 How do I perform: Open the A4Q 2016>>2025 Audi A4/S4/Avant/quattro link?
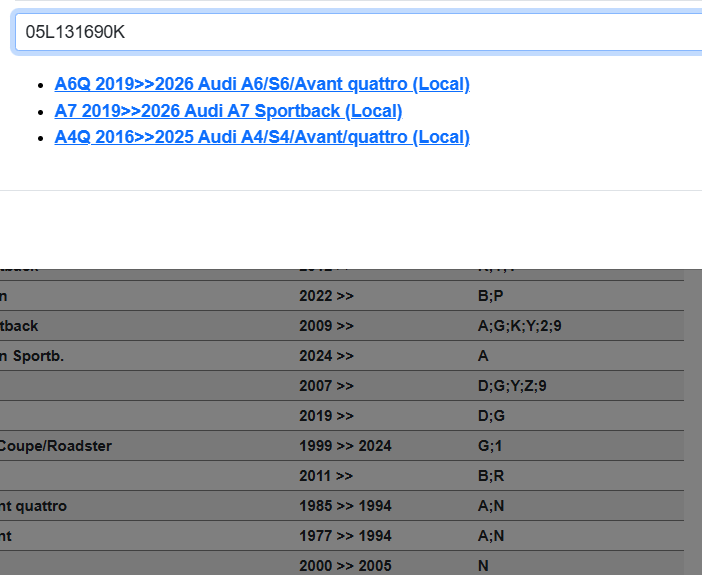(262, 137)
